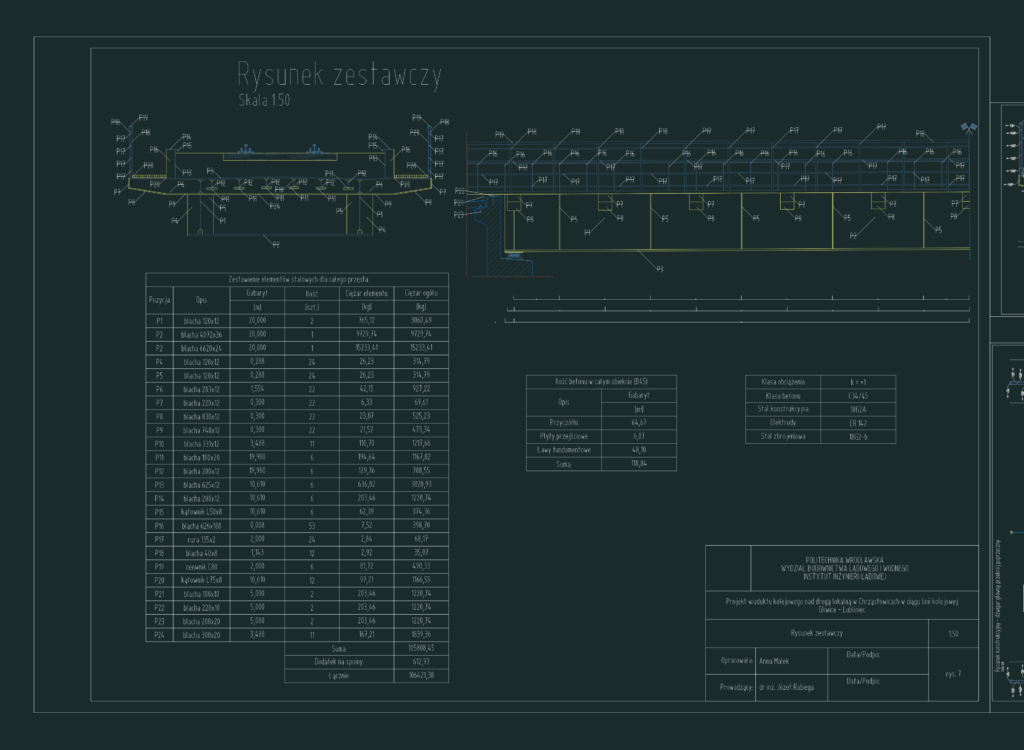The width and height of the screenshot is (1024, 750).
Task: Click the total 'Suma:' label under steel table
Action: coord(339,649)
